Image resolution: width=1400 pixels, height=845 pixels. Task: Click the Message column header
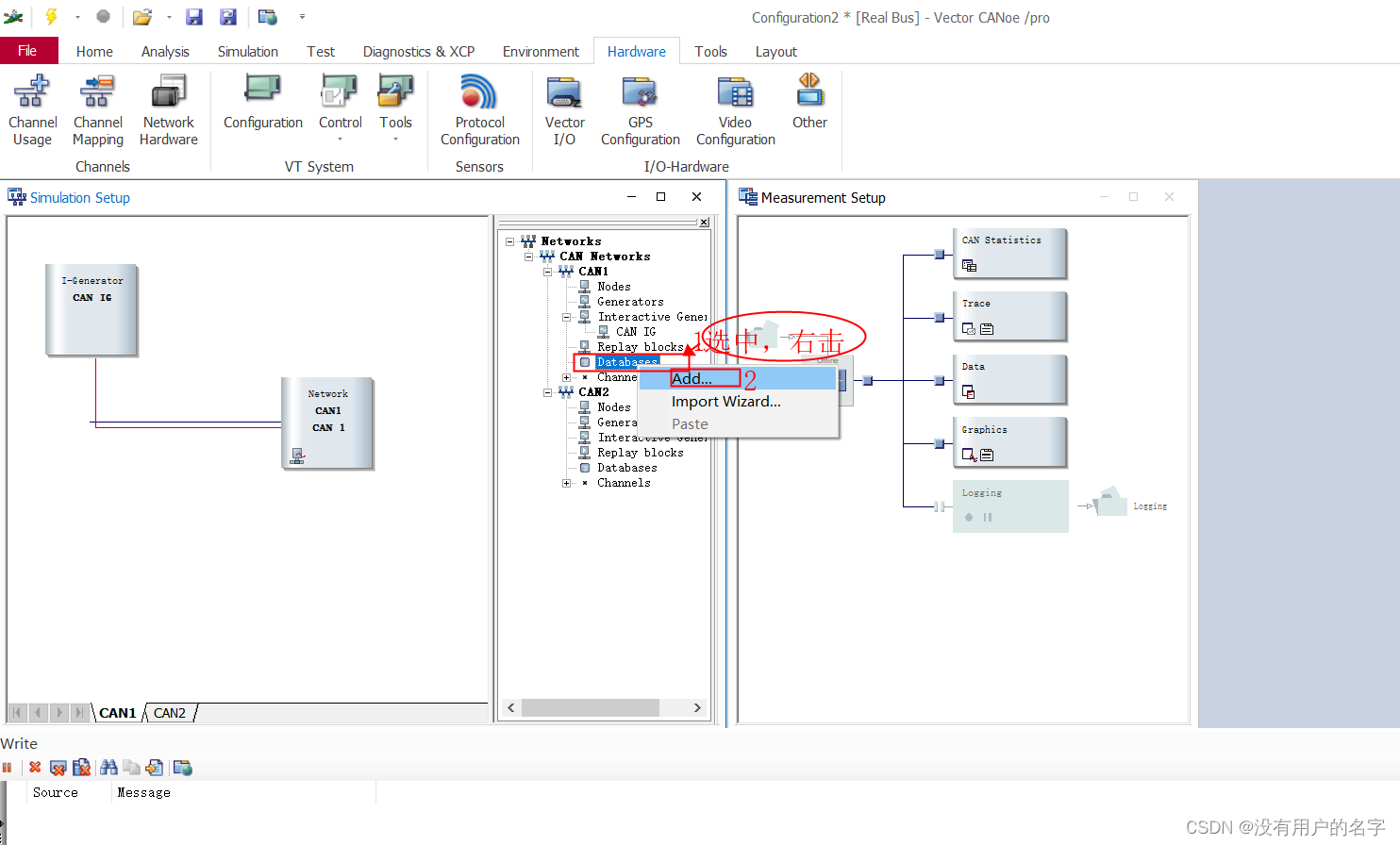(x=144, y=792)
